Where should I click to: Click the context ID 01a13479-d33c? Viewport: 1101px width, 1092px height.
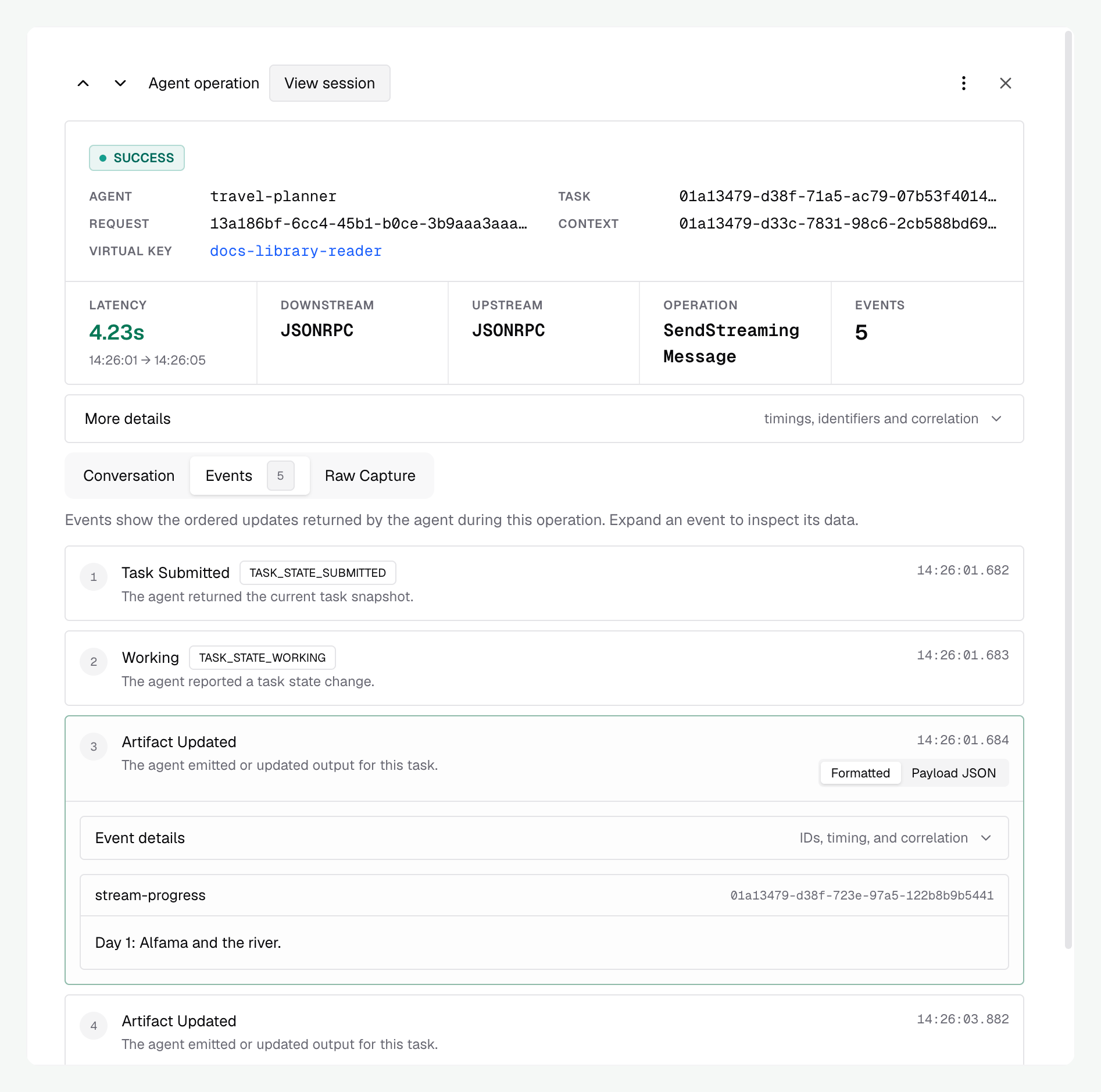click(838, 224)
